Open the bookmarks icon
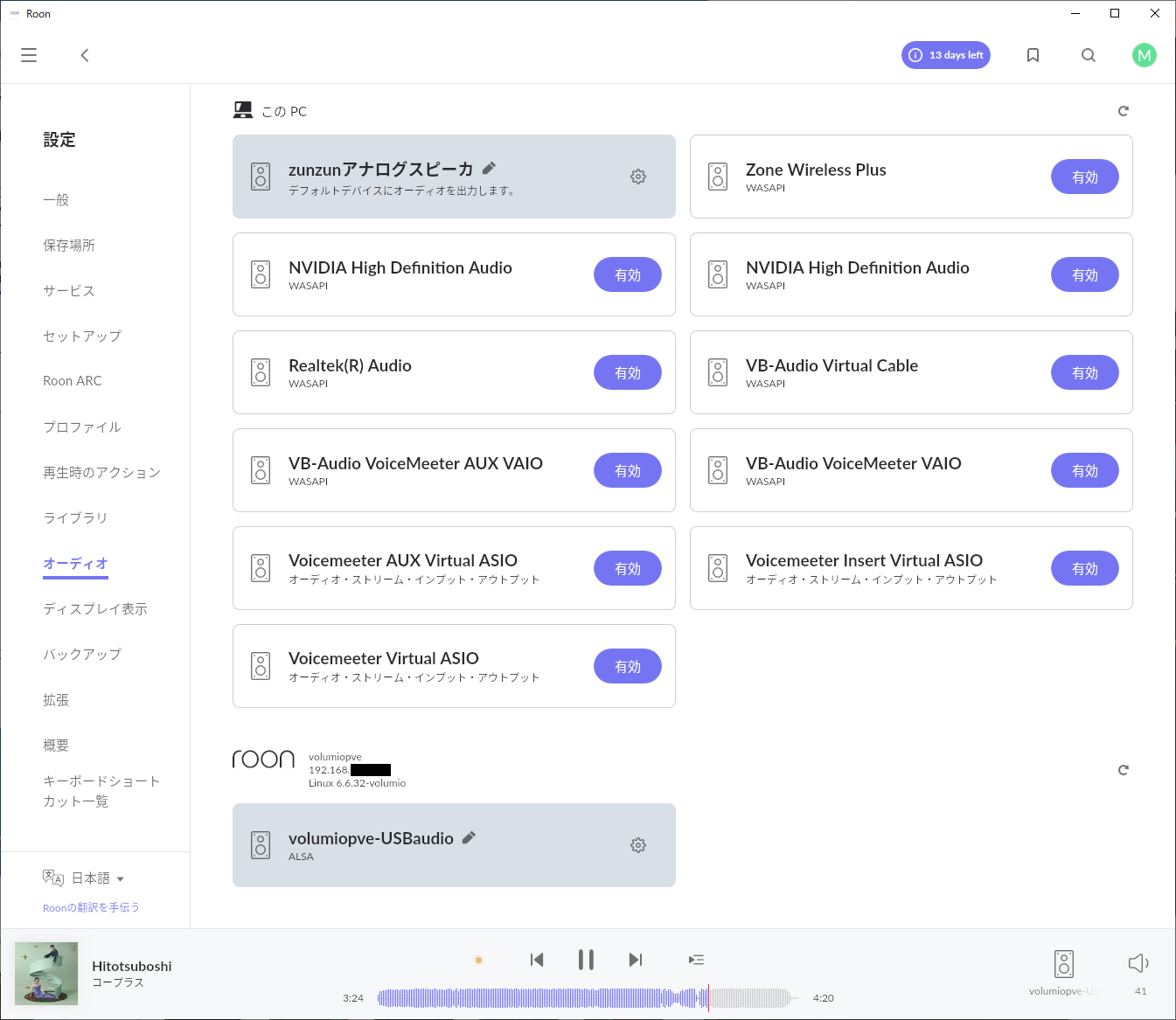The width and height of the screenshot is (1176, 1020). (1033, 55)
